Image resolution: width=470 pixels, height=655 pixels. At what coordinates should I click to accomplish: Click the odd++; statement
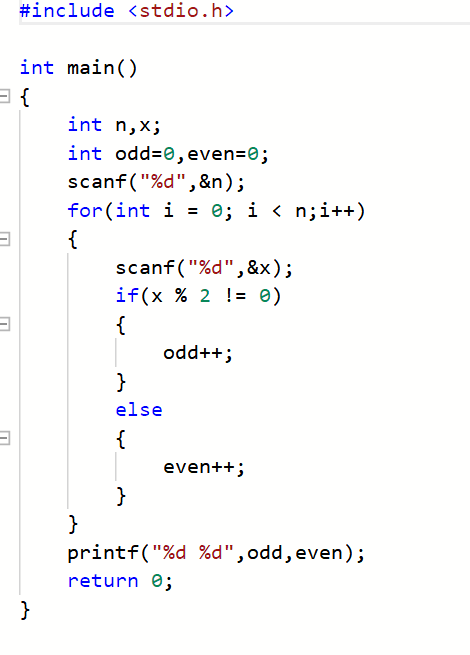point(198,353)
